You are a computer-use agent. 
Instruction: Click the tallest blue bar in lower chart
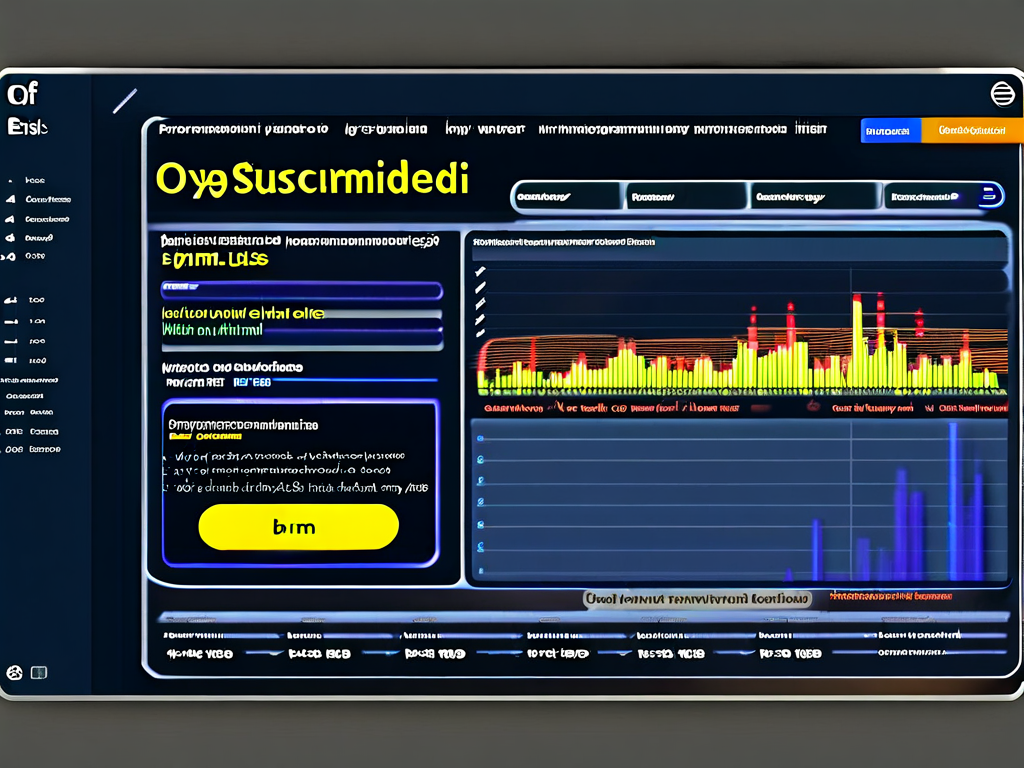pyautogui.click(x=953, y=500)
